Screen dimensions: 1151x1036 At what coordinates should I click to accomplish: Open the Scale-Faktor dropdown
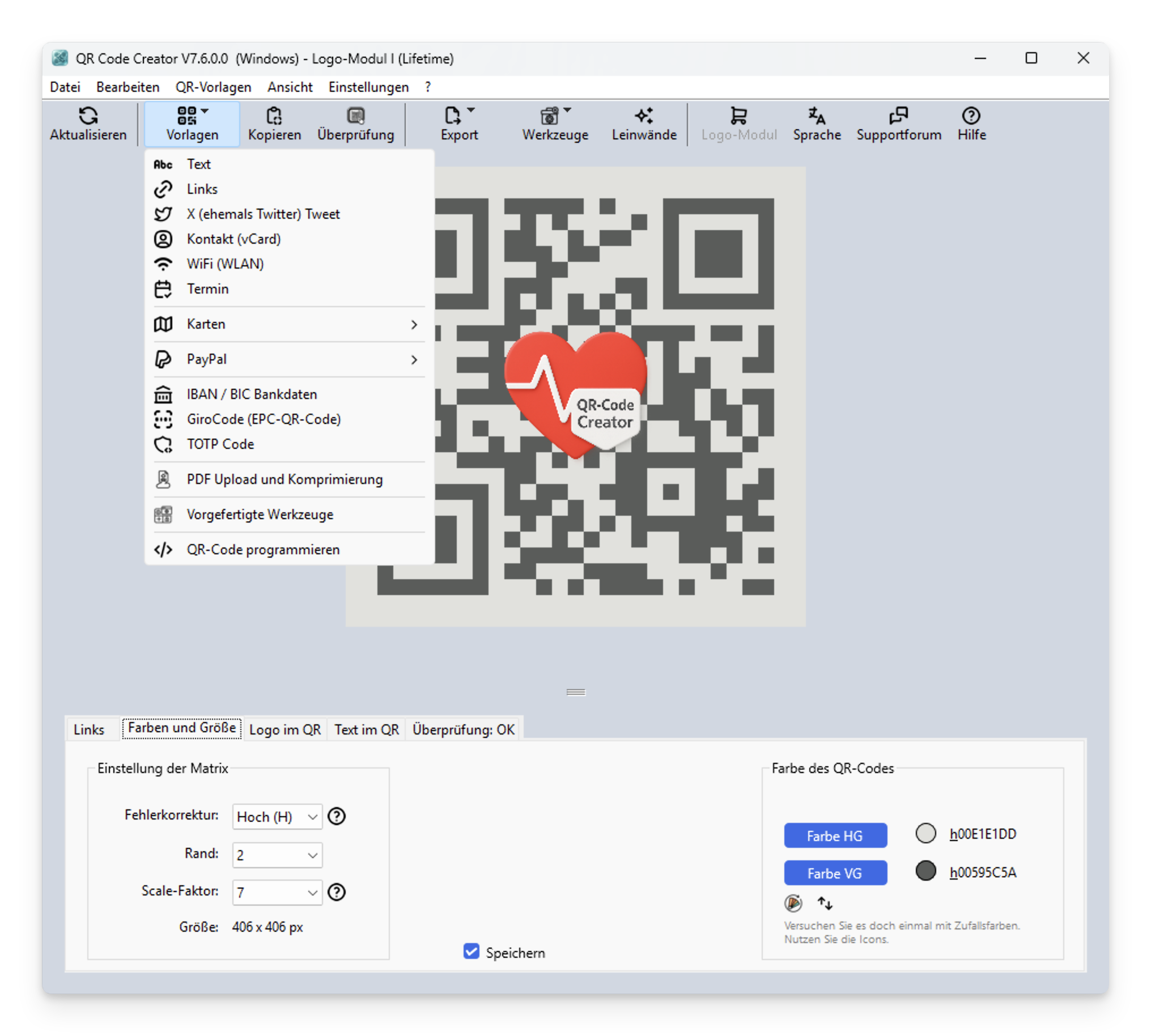pos(277,892)
